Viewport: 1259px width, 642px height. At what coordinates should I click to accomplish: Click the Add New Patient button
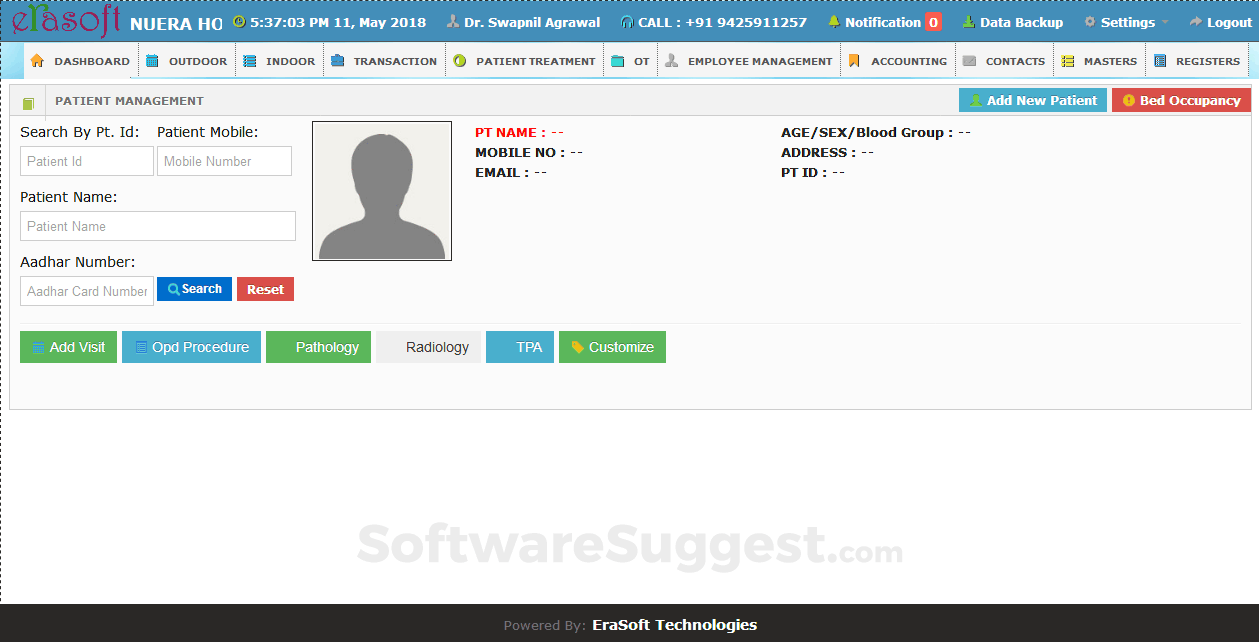(1032, 100)
